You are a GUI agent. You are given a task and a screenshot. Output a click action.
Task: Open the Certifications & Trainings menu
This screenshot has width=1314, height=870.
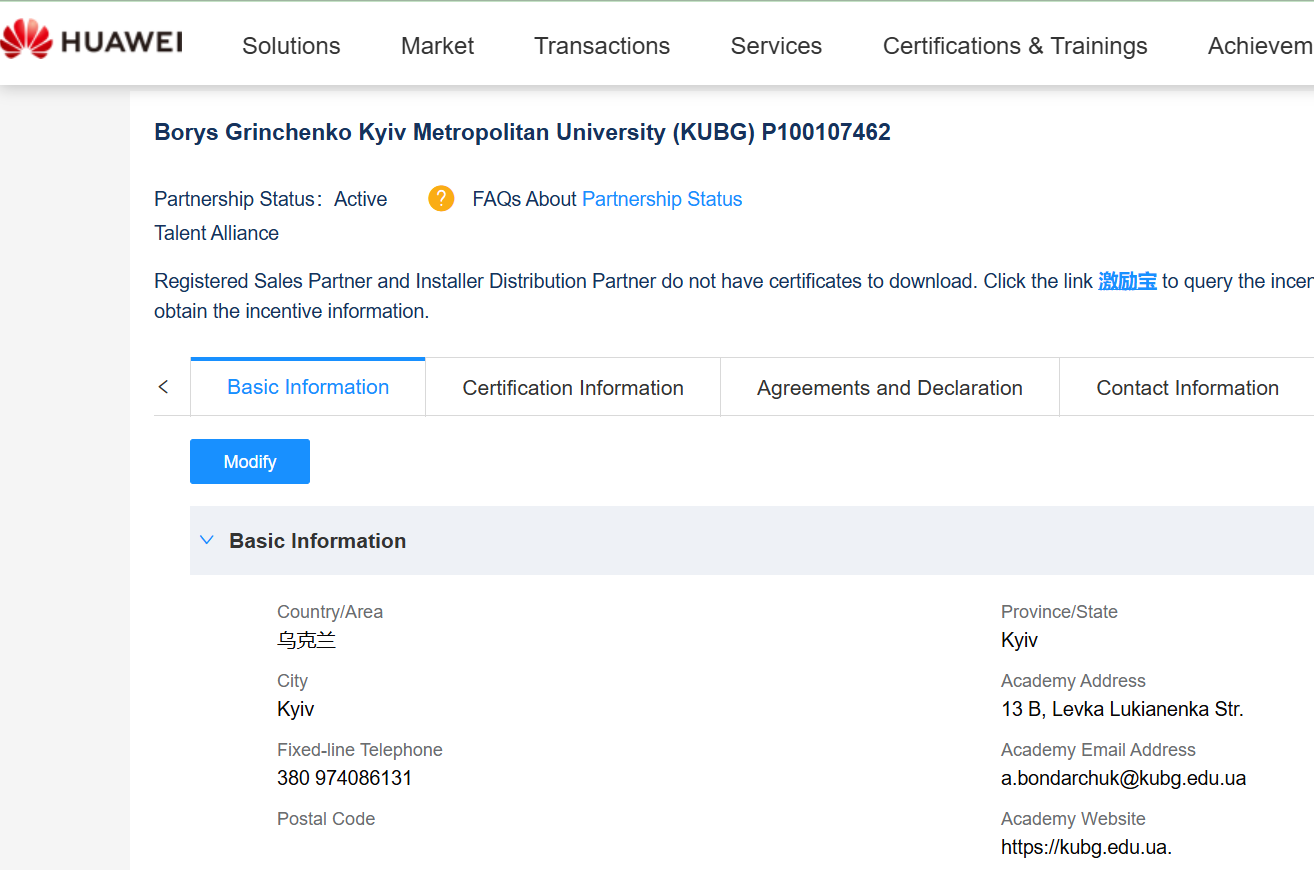click(x=1015, y=46)
